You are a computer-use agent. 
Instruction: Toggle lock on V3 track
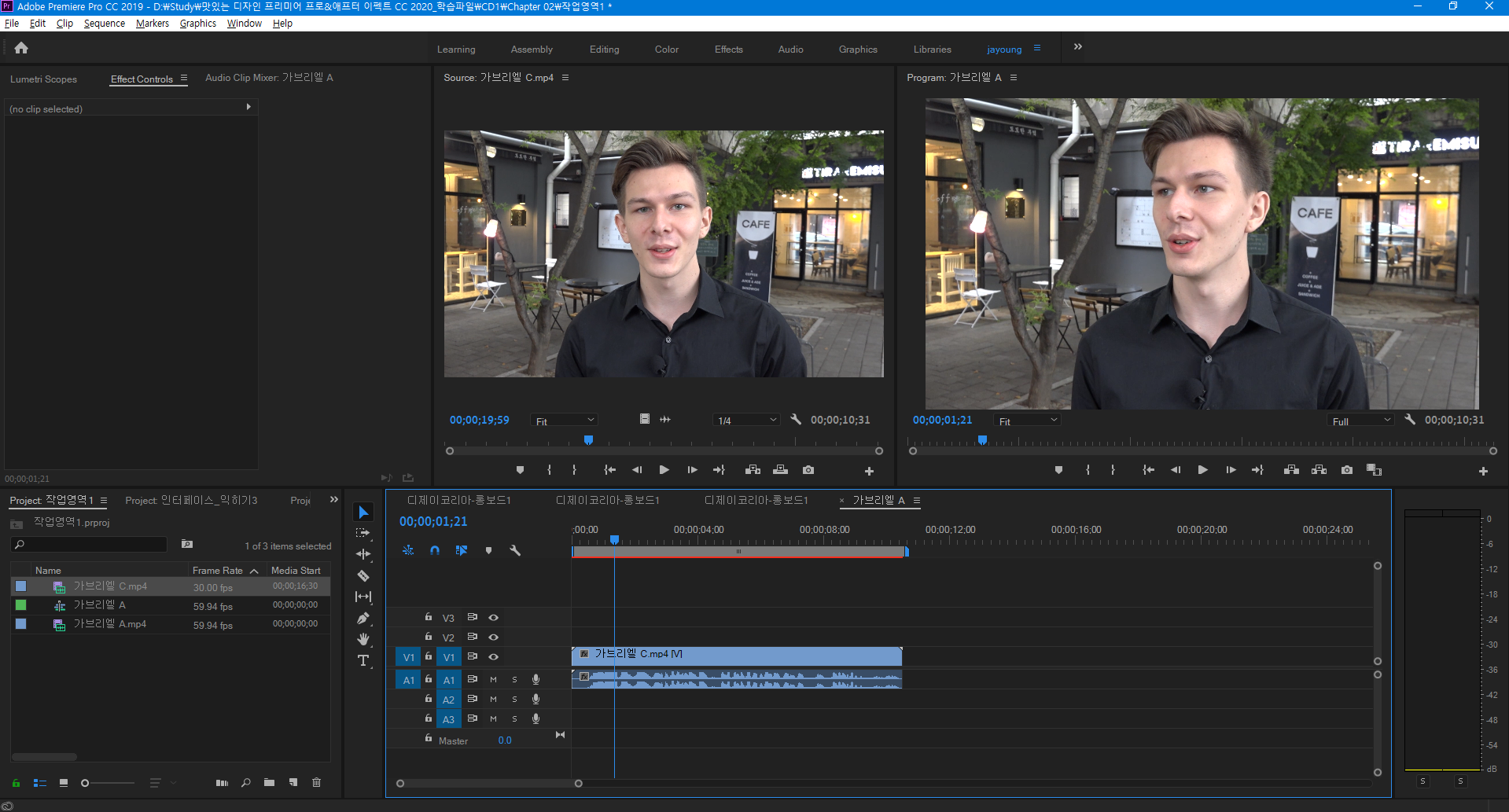pos(429,617)
